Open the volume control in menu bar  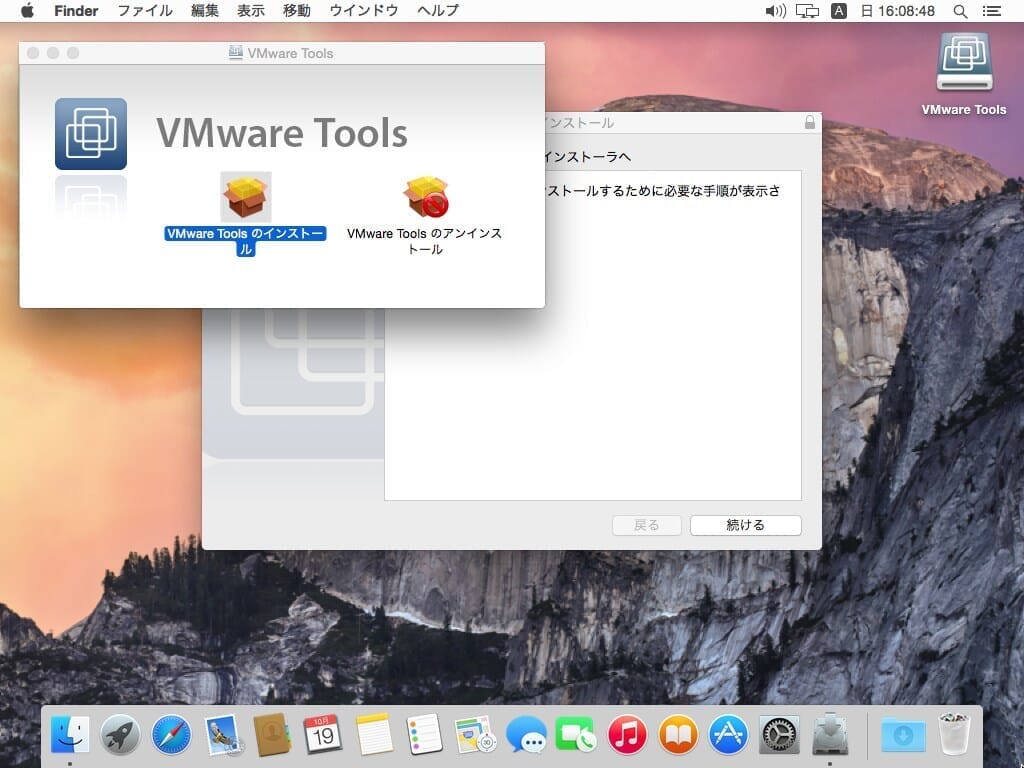(775, 11)
